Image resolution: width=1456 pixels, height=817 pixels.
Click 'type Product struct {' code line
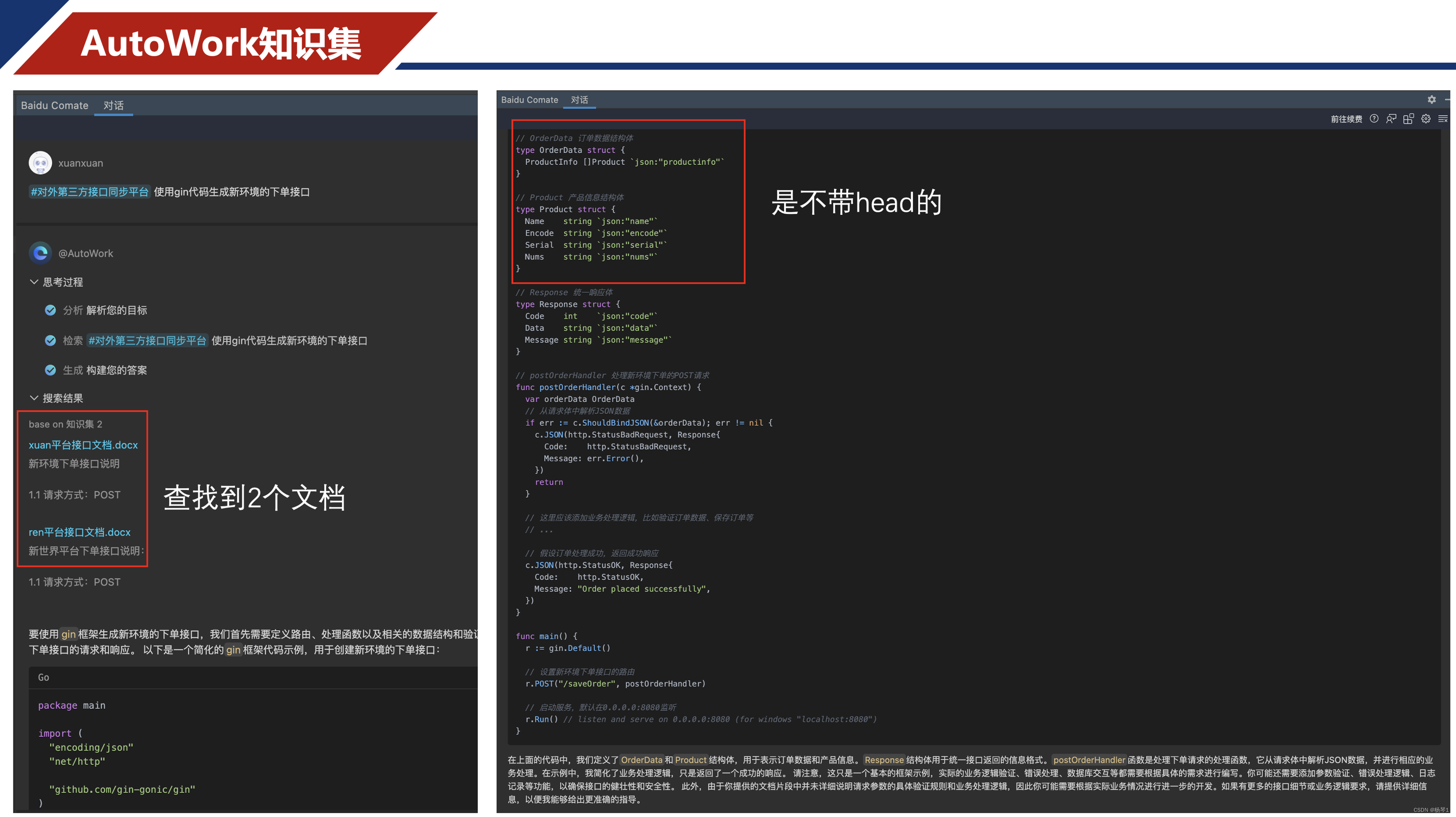(565, 209)
